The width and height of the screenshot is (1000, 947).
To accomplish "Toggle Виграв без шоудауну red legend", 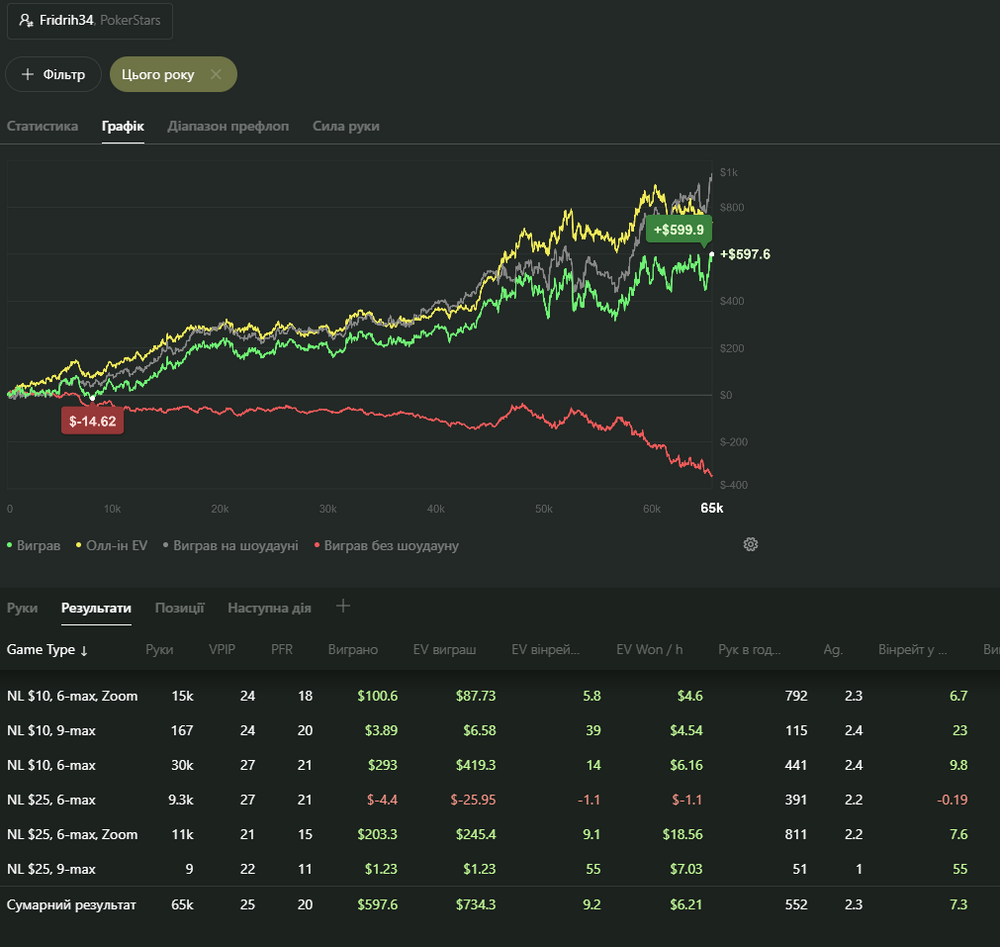I will point(386,546).
